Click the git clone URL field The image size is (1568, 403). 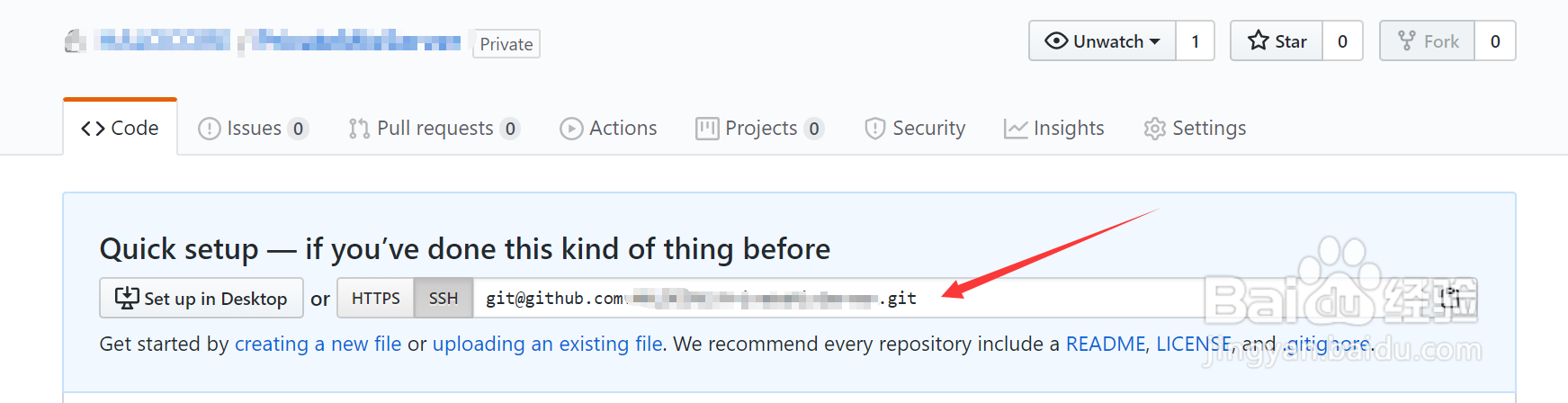coord(837,299)
